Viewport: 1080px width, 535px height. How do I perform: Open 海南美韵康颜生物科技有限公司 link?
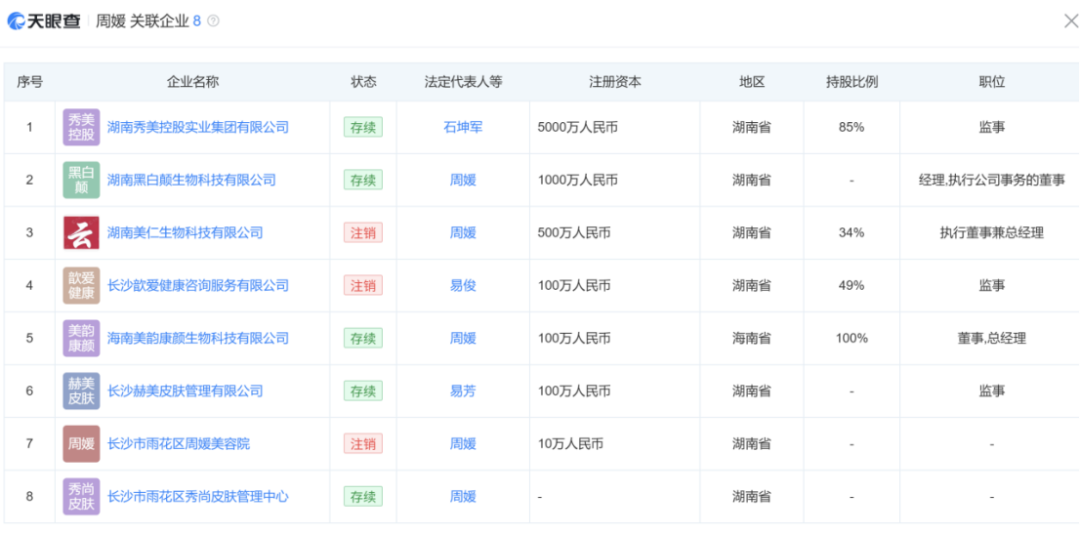[x=198, y=338]
